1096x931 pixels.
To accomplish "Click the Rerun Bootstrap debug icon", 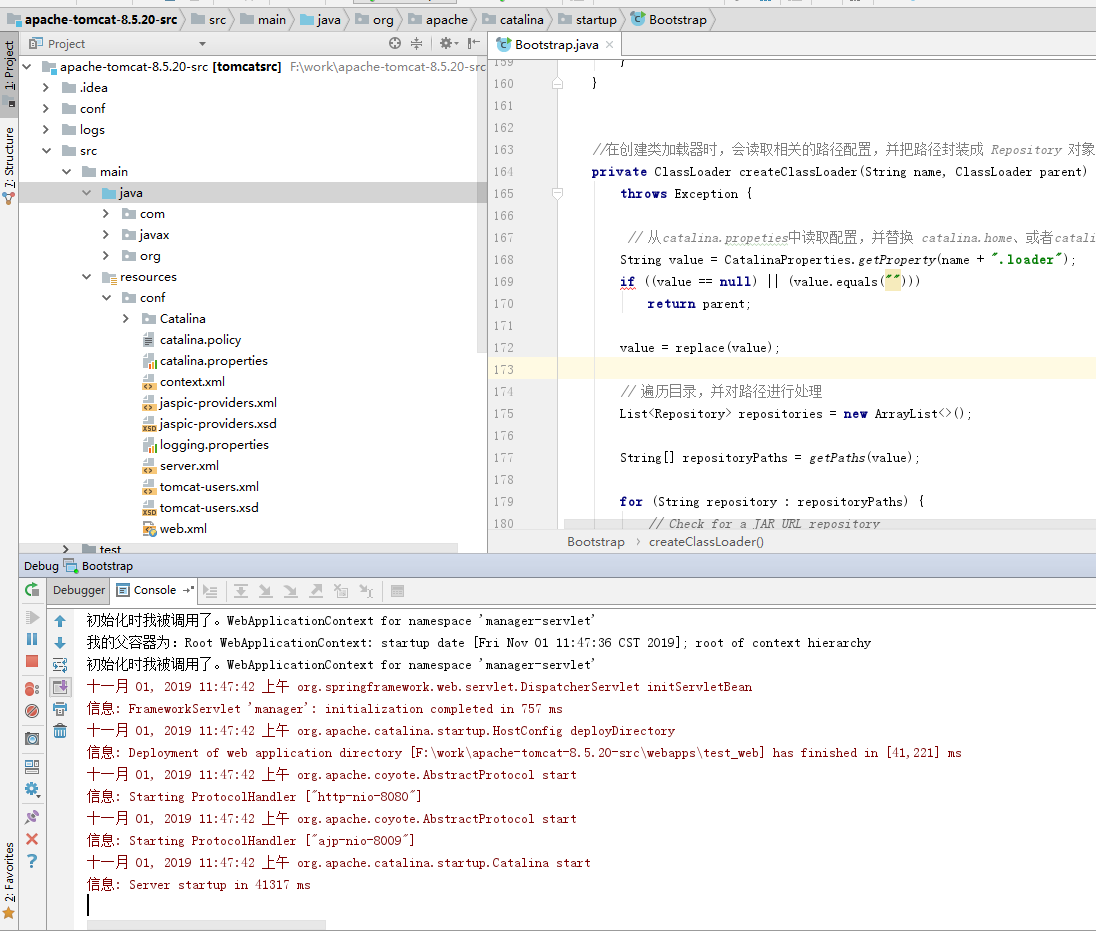I will (x=32, y=590).
